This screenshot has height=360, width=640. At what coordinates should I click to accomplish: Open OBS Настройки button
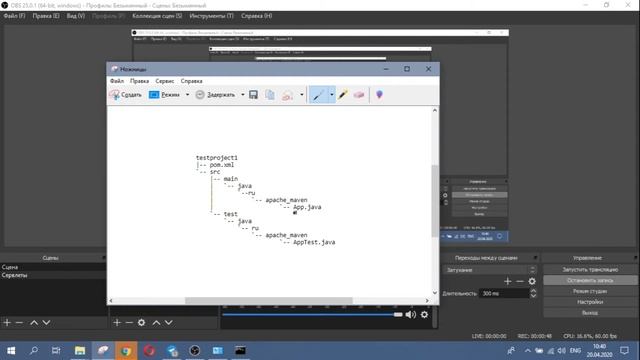[x=590, y=302]
